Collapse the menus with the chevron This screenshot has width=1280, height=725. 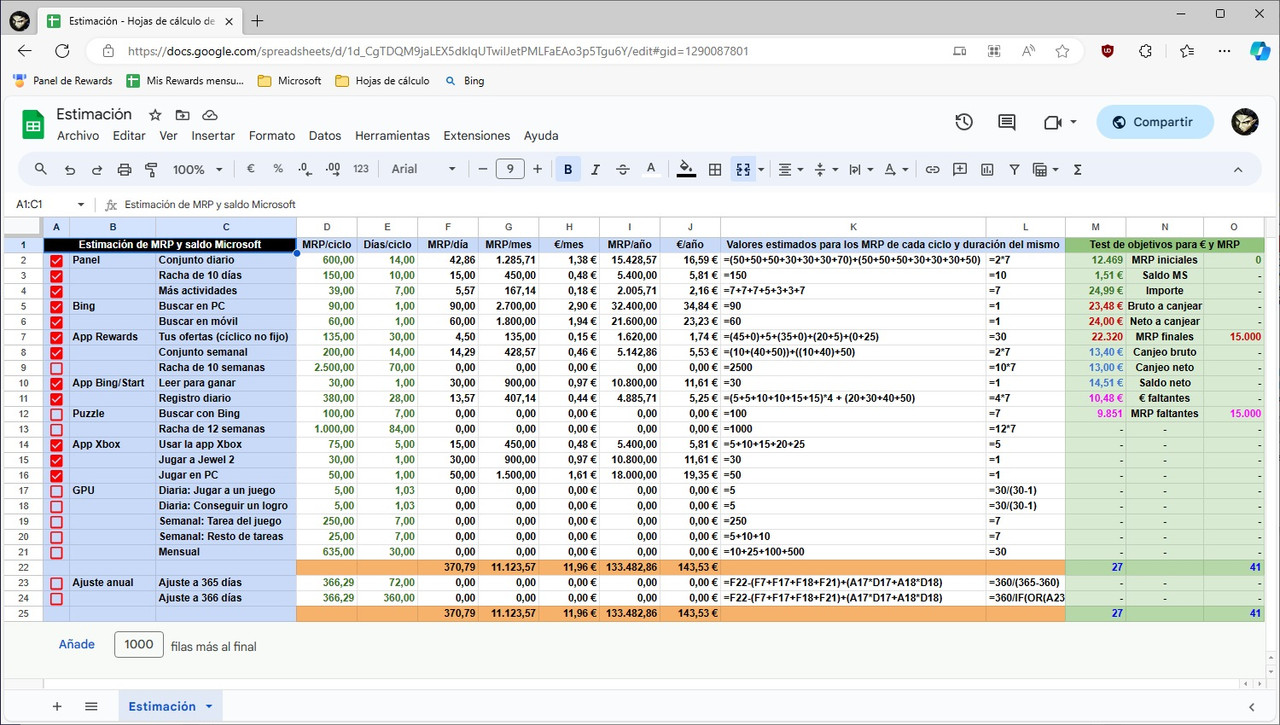point(1238,169)
